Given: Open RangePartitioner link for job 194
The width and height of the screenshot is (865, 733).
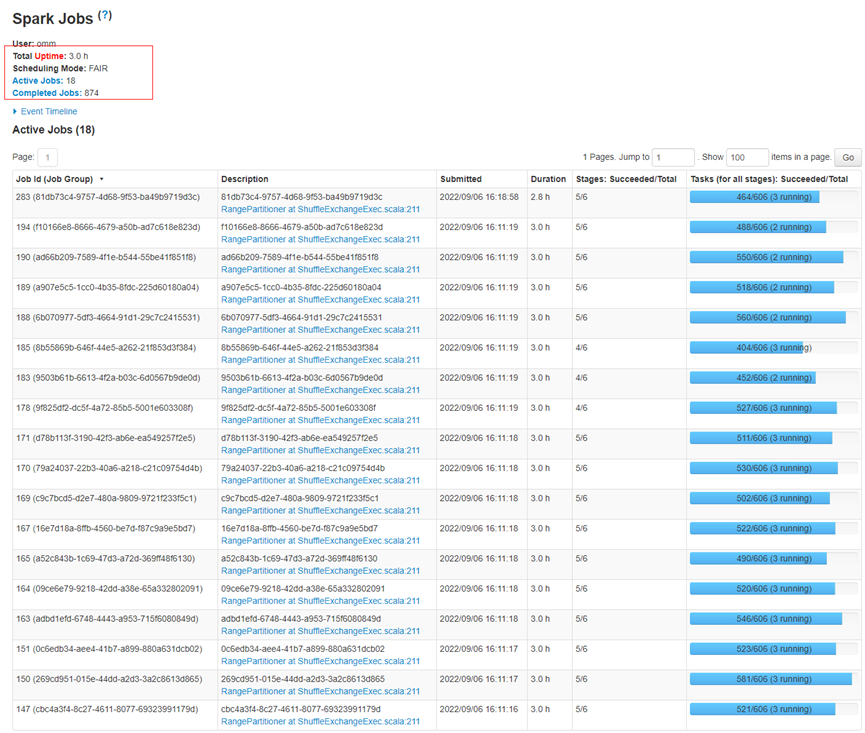Looking at the screenshot, I should (x=321, y=239).
